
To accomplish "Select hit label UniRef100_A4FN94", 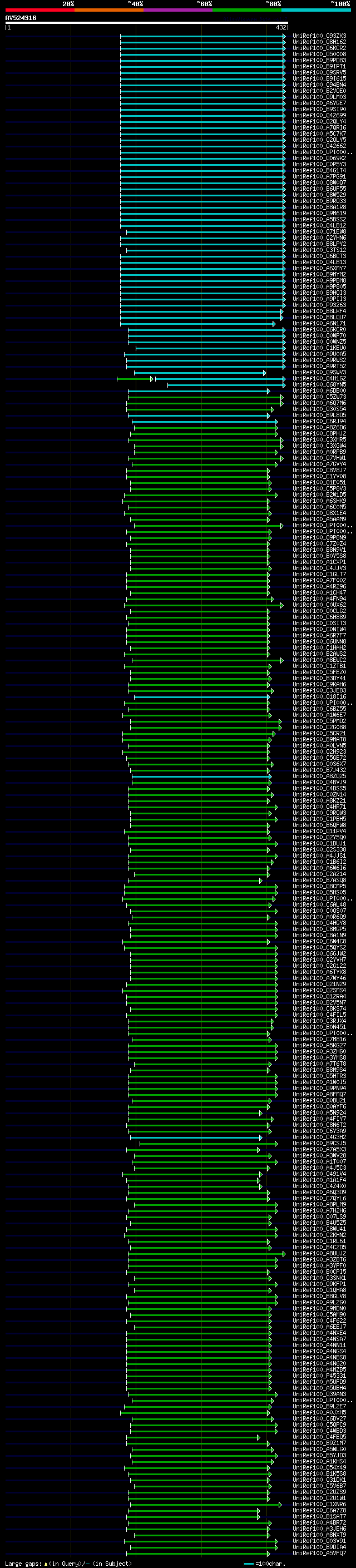I will [x=319, y=599].
